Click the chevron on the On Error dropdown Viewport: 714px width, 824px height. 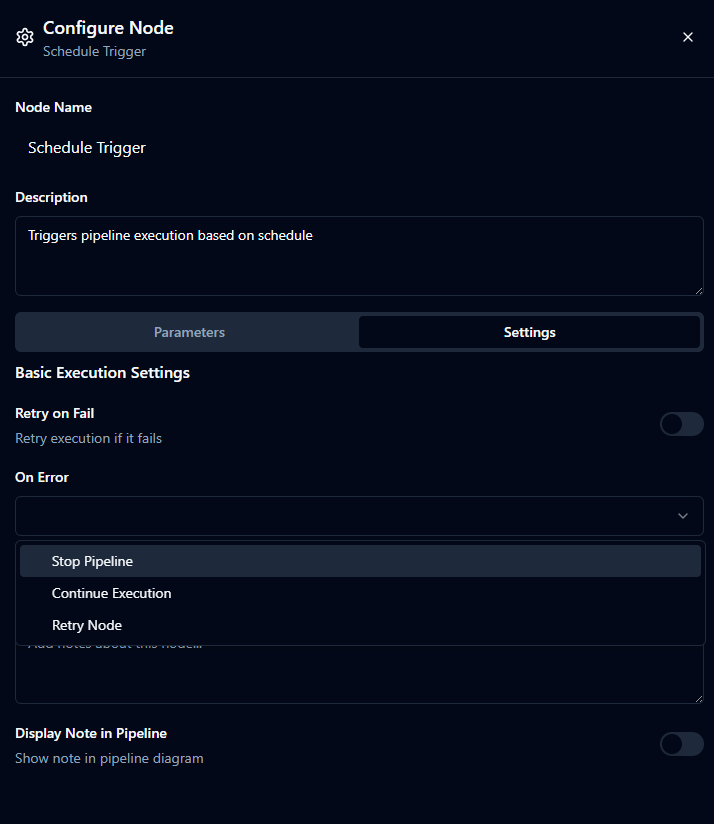click(683, 516)
